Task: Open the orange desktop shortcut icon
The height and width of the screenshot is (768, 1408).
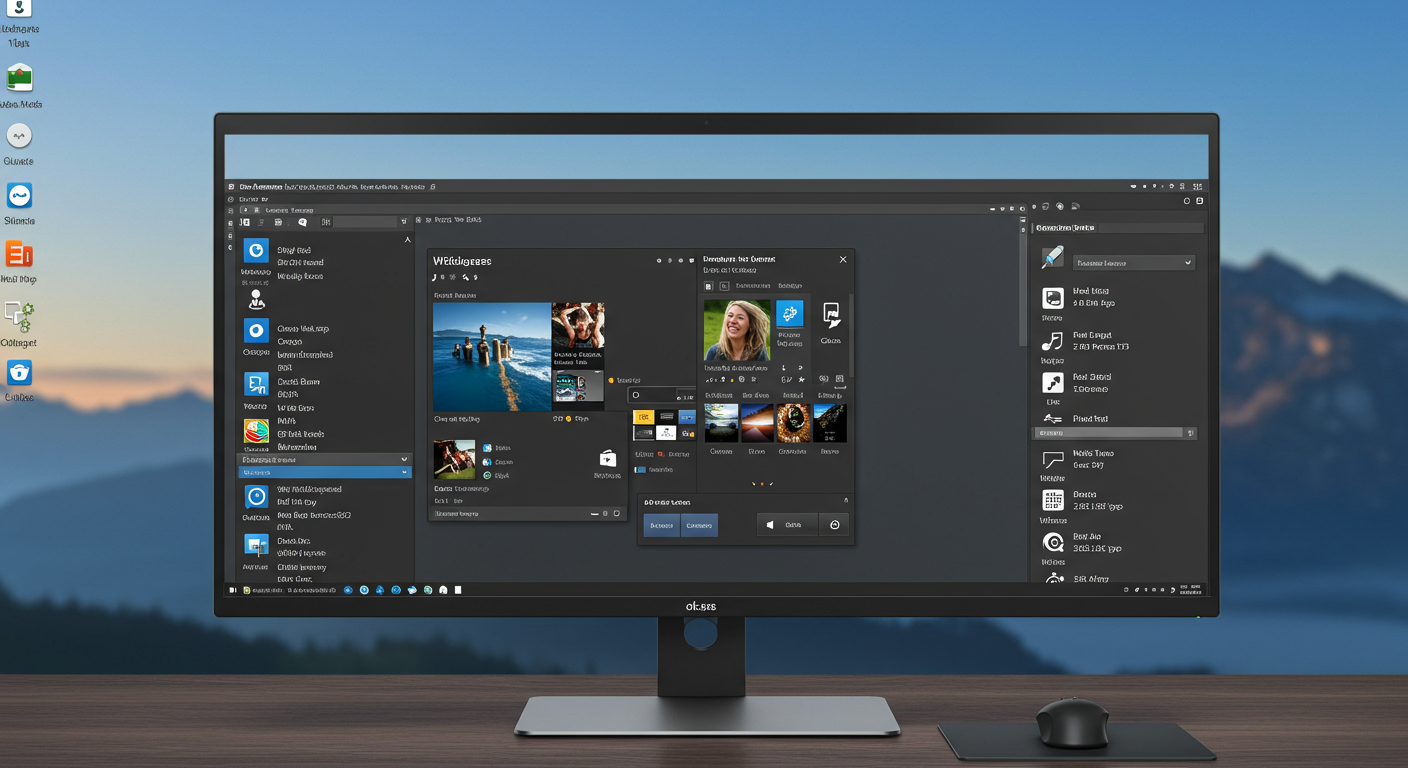Action: (x=19, y=254)
